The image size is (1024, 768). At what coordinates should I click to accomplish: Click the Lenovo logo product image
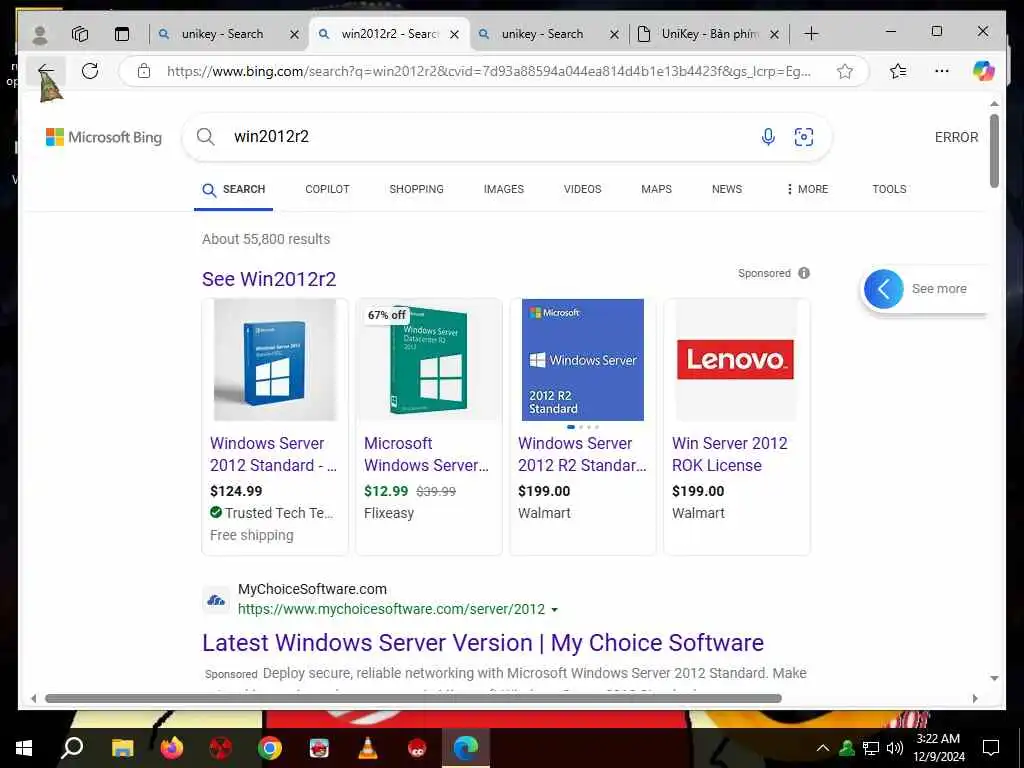click(x=736, y=360)
